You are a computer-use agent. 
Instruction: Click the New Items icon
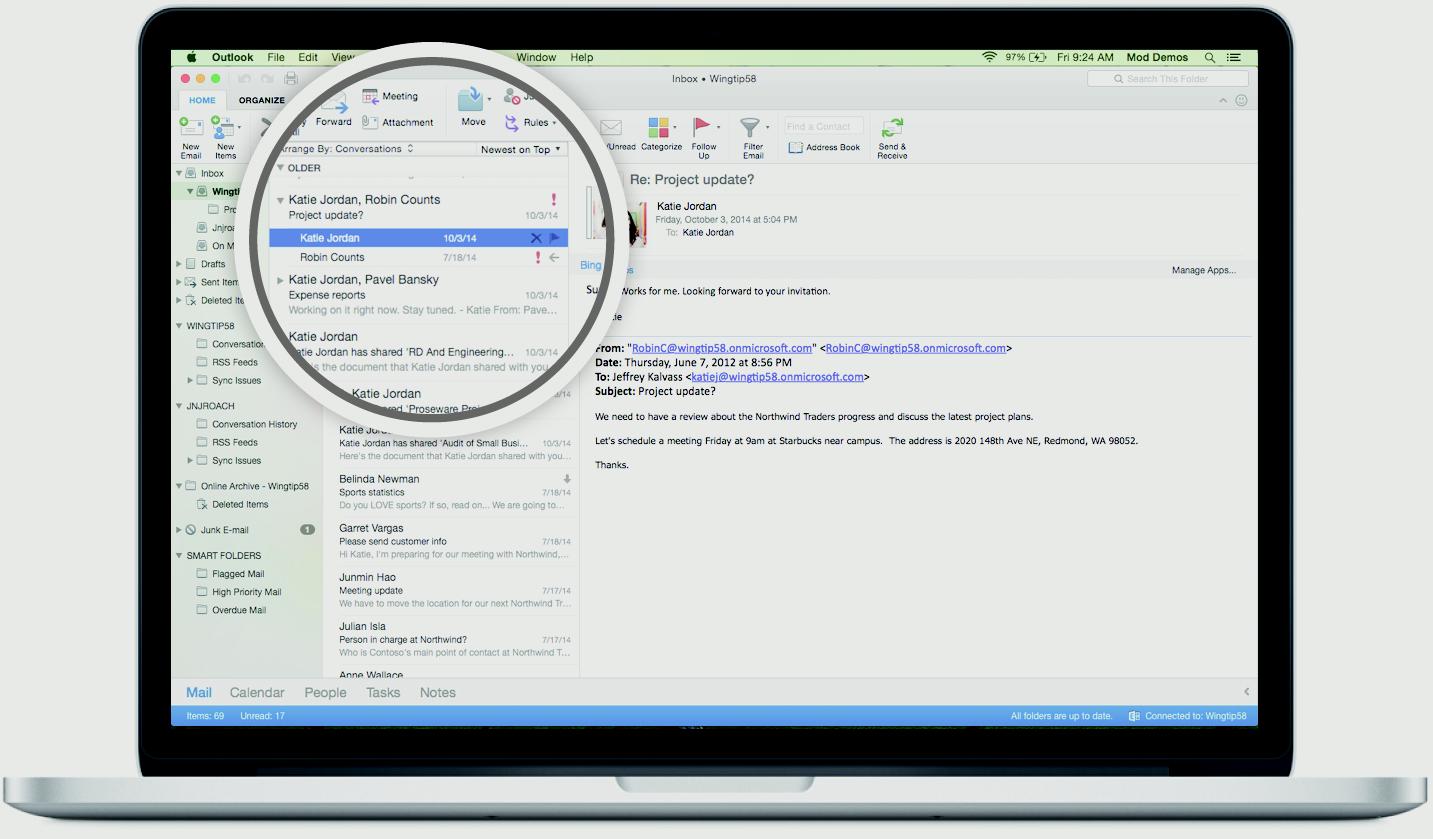(223, 127)
